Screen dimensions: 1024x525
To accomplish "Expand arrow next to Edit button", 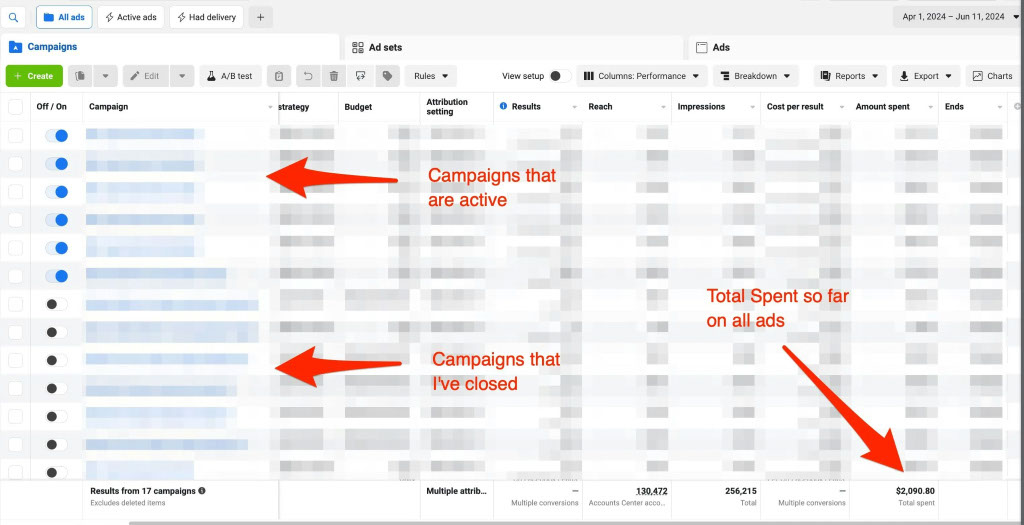I will coord(182,76).
